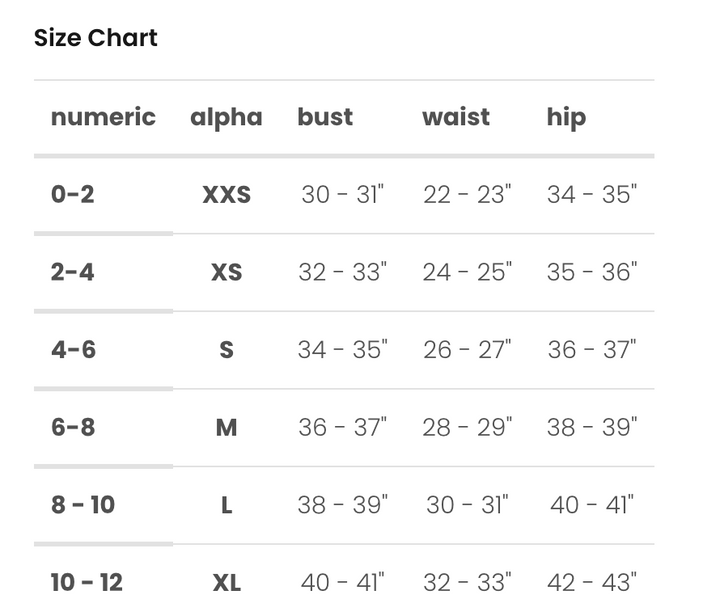Select the 26 - 27" waist measurement
The image size is (720, 616).
click(x=466, y=350)
